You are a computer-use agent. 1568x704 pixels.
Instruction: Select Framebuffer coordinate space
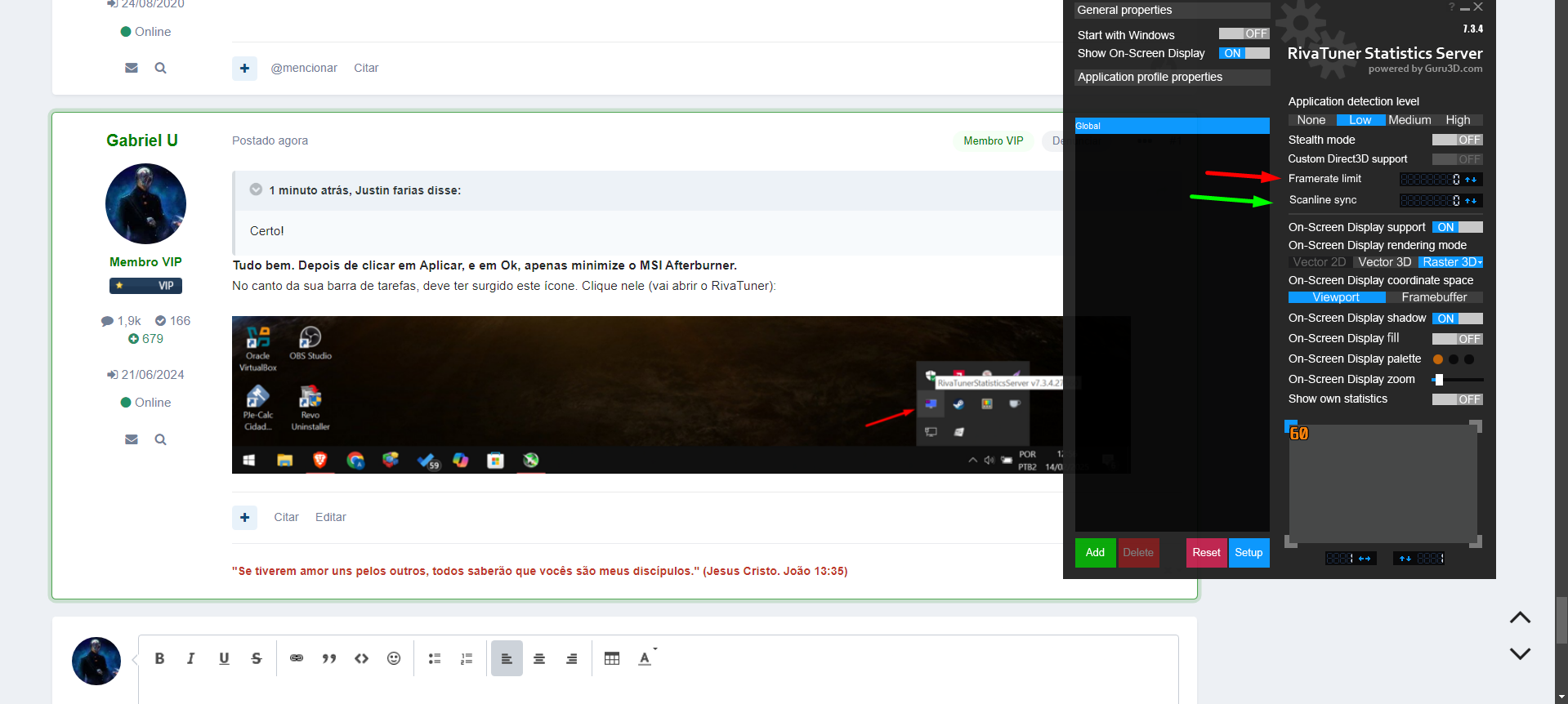1434,297
